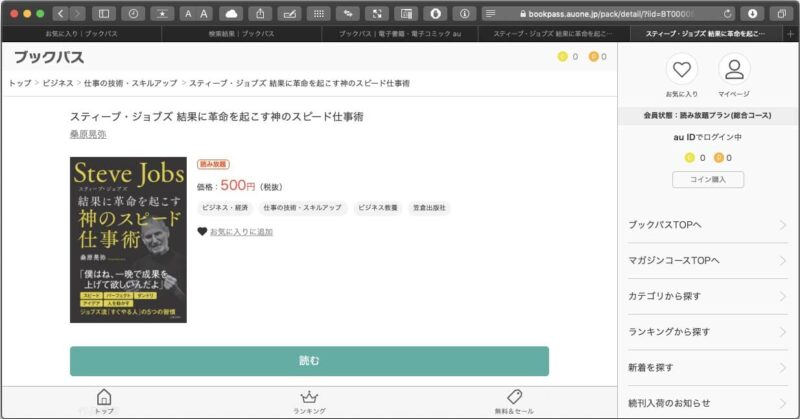The width and height of the screenshot is (800, 419).
Task: Reload the page with the refresh icon
Action: pos(728,14)
